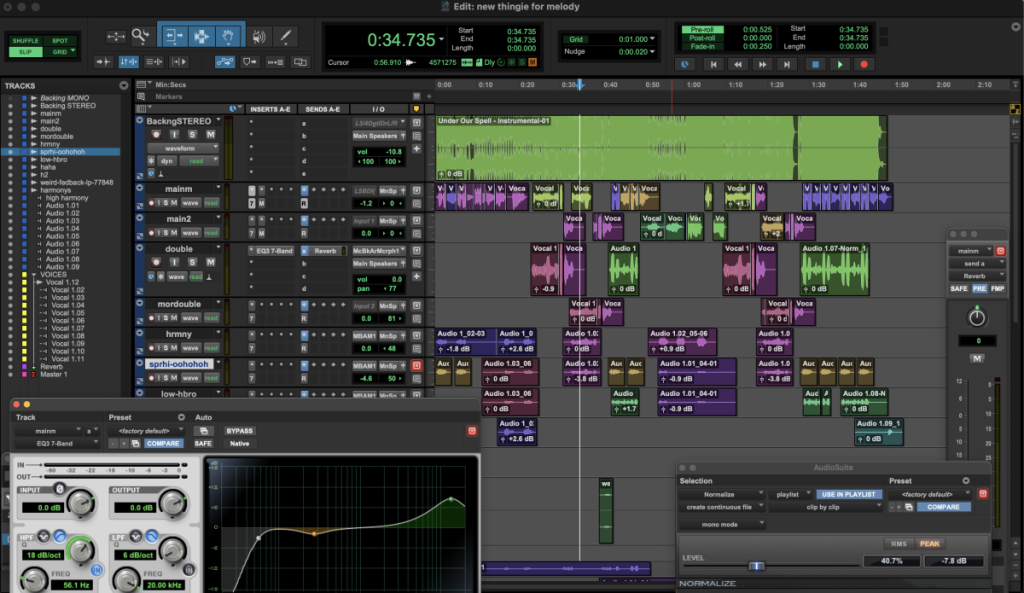Enable Slip edit mode
1024x593 pixels.
click(x=26, y=51)
